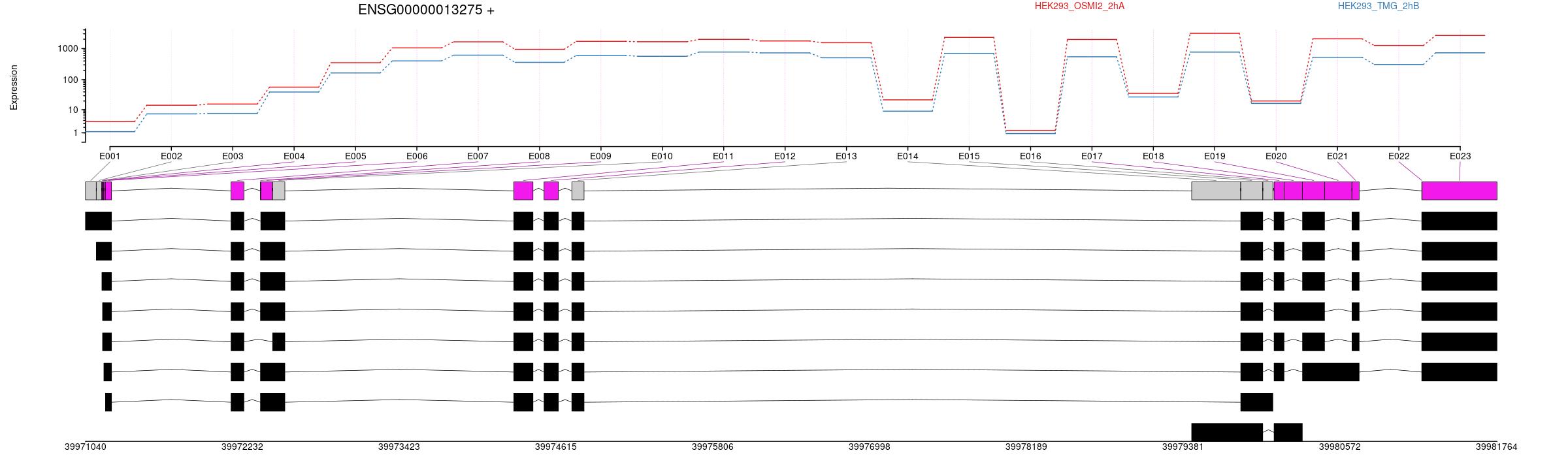Click exon label E023
The image size is (1568, 457).
pos(1460,156)
